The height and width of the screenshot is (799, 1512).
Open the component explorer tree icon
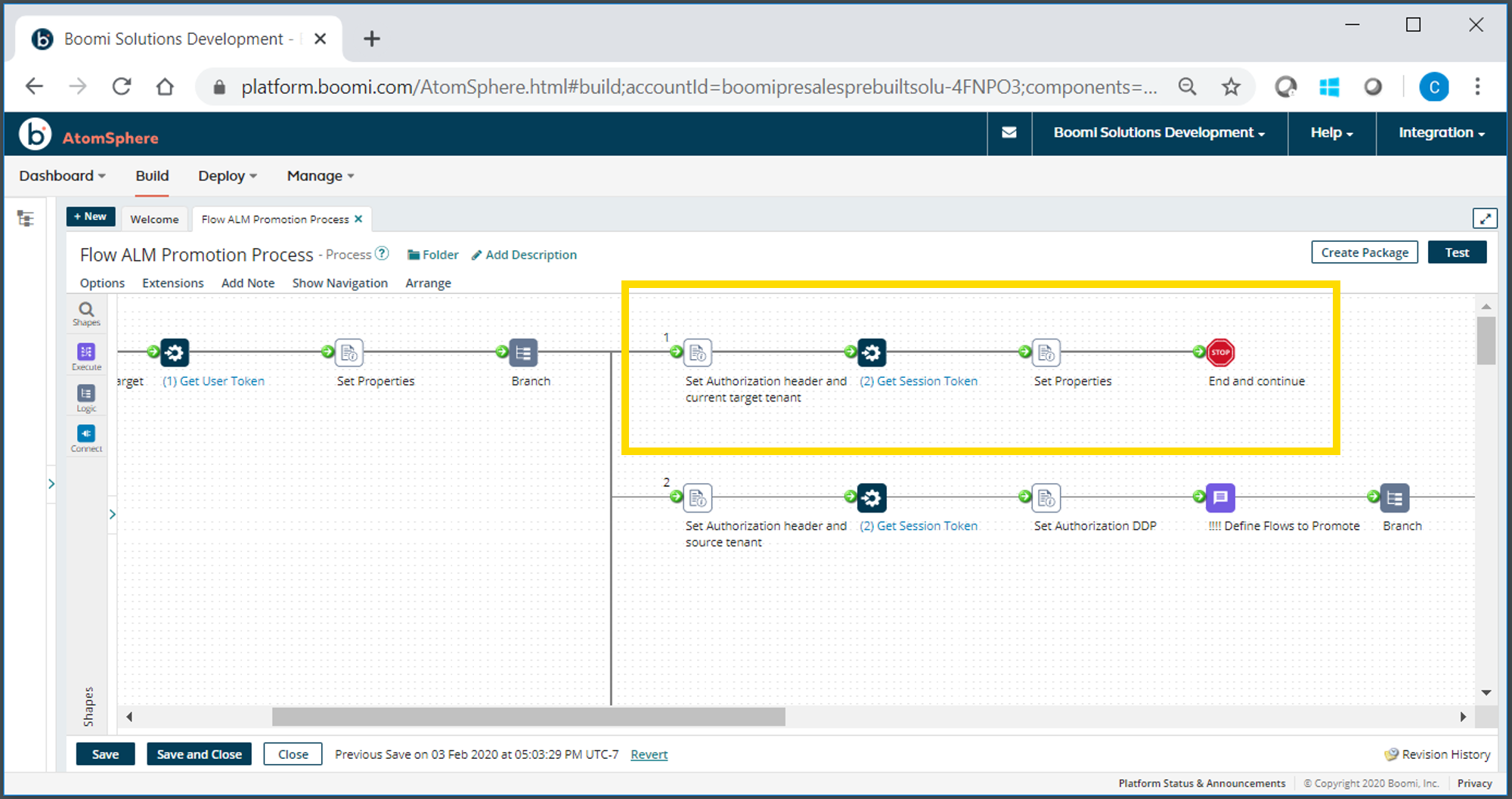pyautogui.click(x=26, y=218)
